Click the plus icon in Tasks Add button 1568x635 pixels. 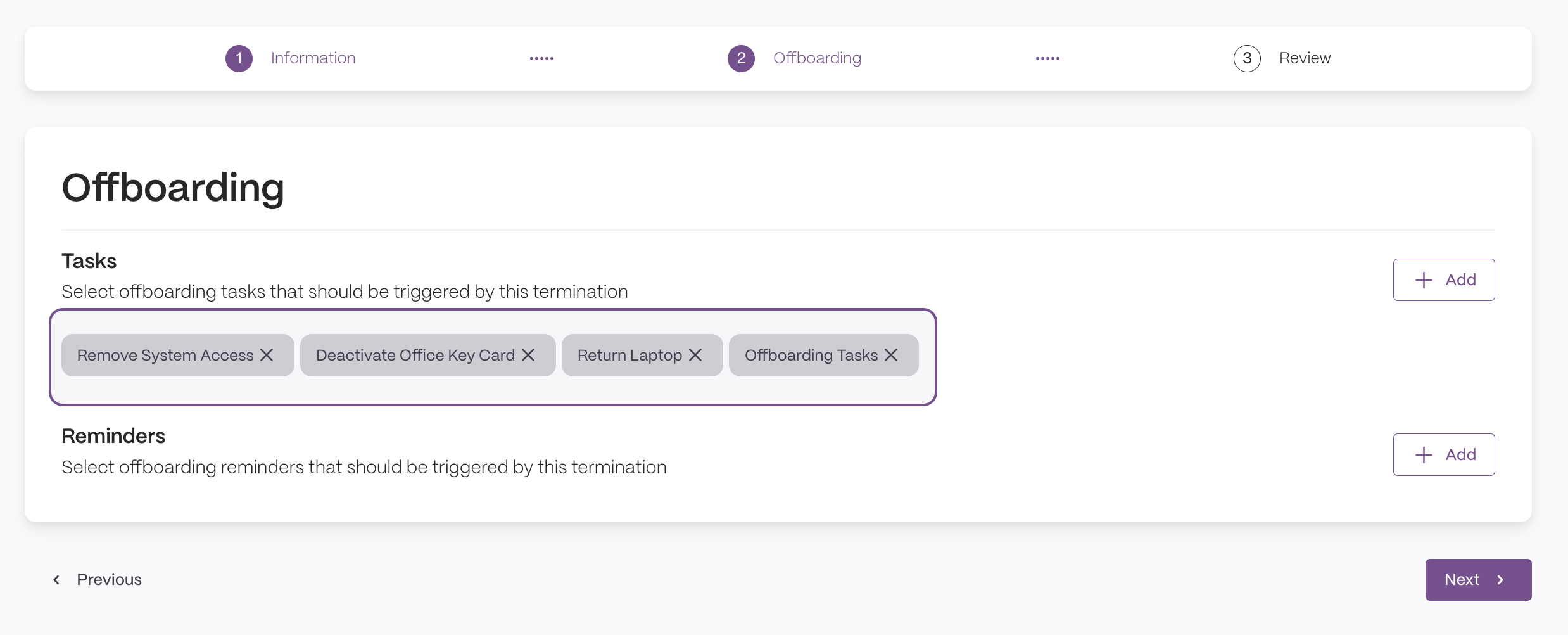[1424, 279]
